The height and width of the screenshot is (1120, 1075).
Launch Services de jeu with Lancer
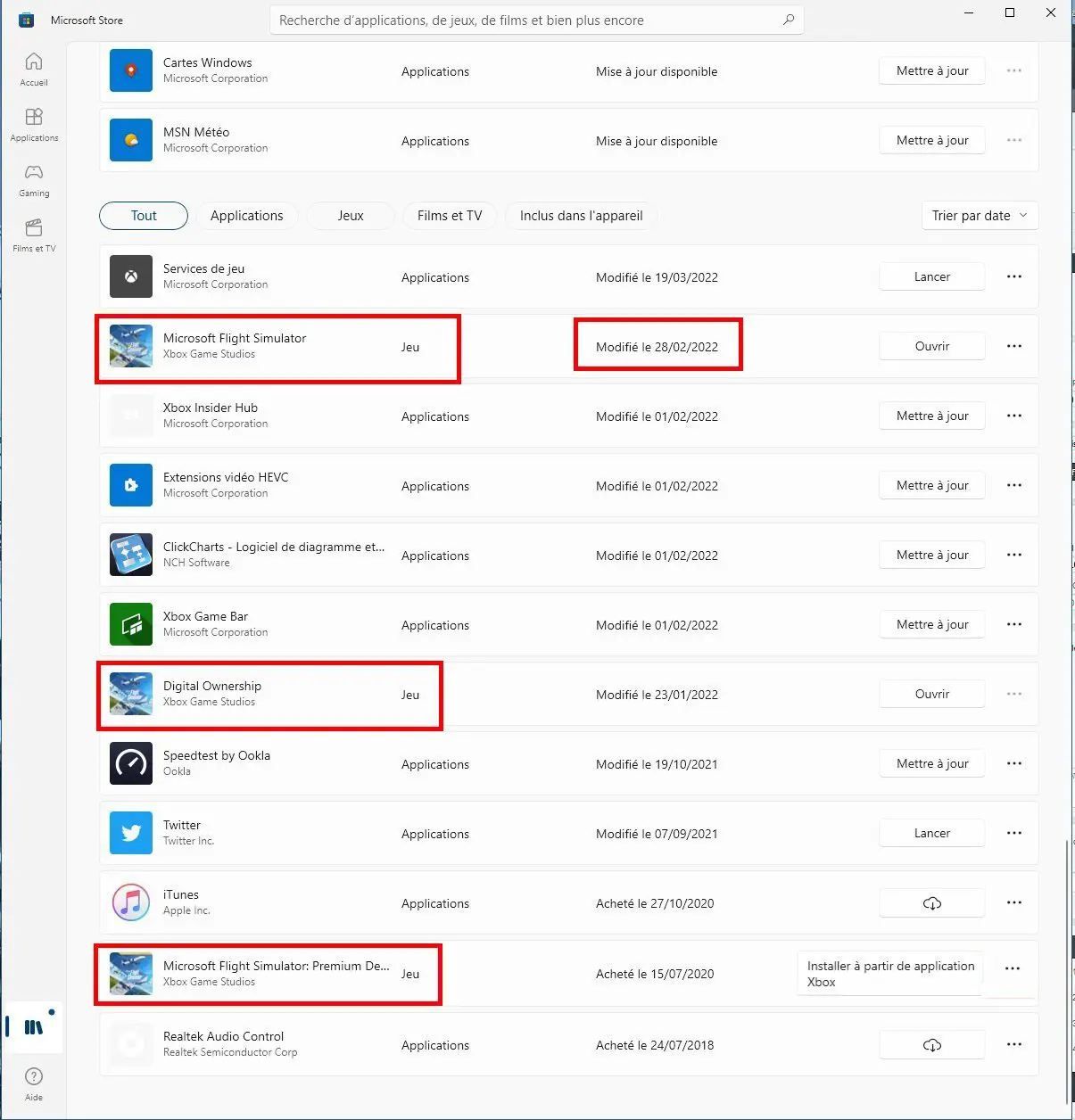point(932,276)
